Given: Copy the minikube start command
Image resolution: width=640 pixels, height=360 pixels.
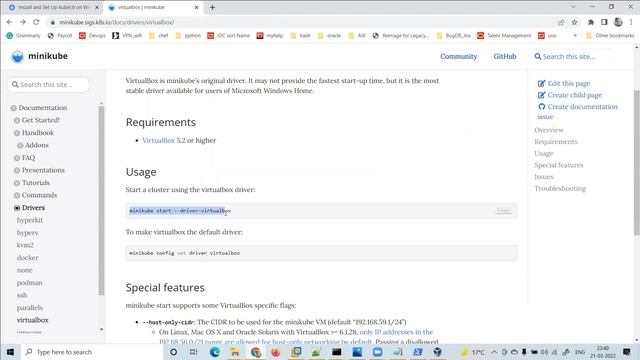Looking at the screenshot, I should [503, 210].
